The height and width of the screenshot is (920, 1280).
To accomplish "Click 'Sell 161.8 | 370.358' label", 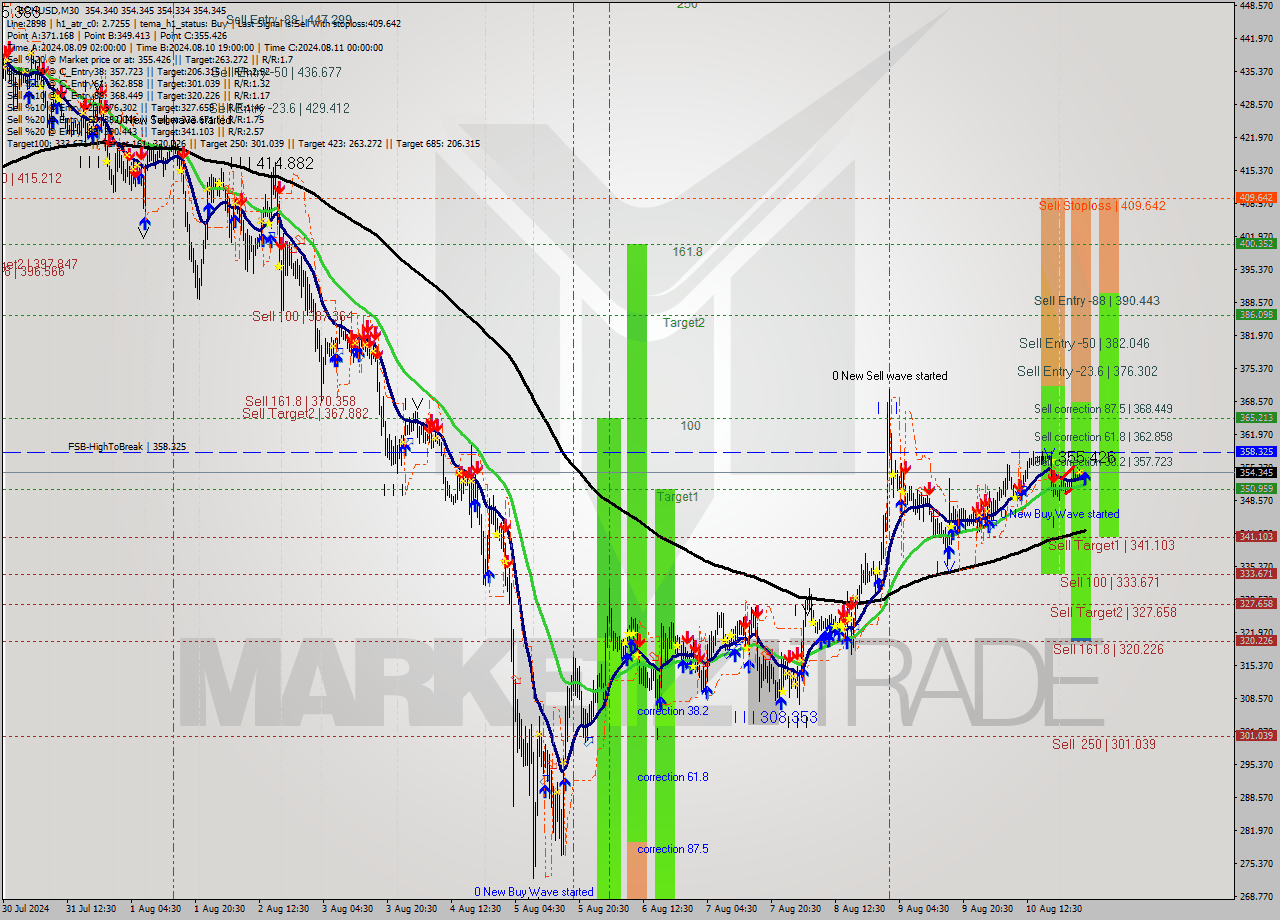I will pos(300,402).
